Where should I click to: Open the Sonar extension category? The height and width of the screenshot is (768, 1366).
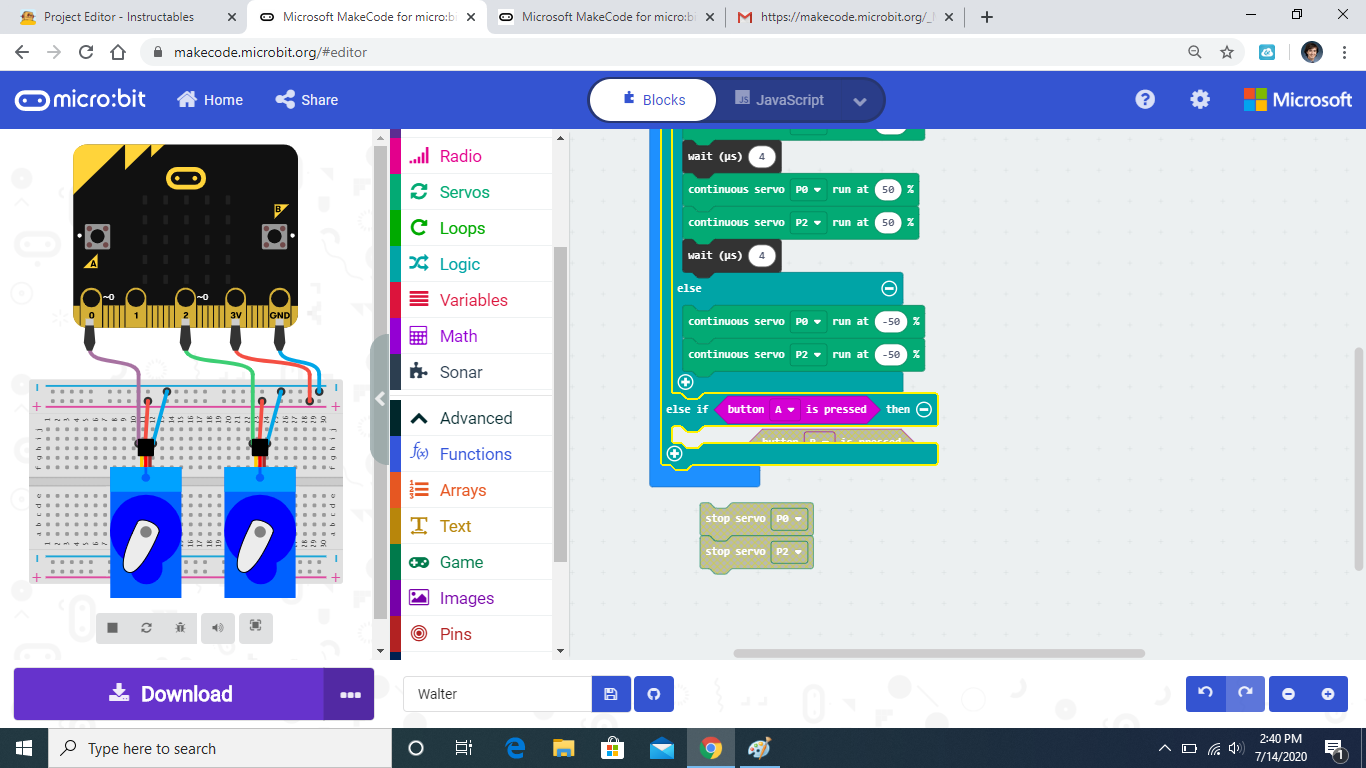tap(471, 372)
